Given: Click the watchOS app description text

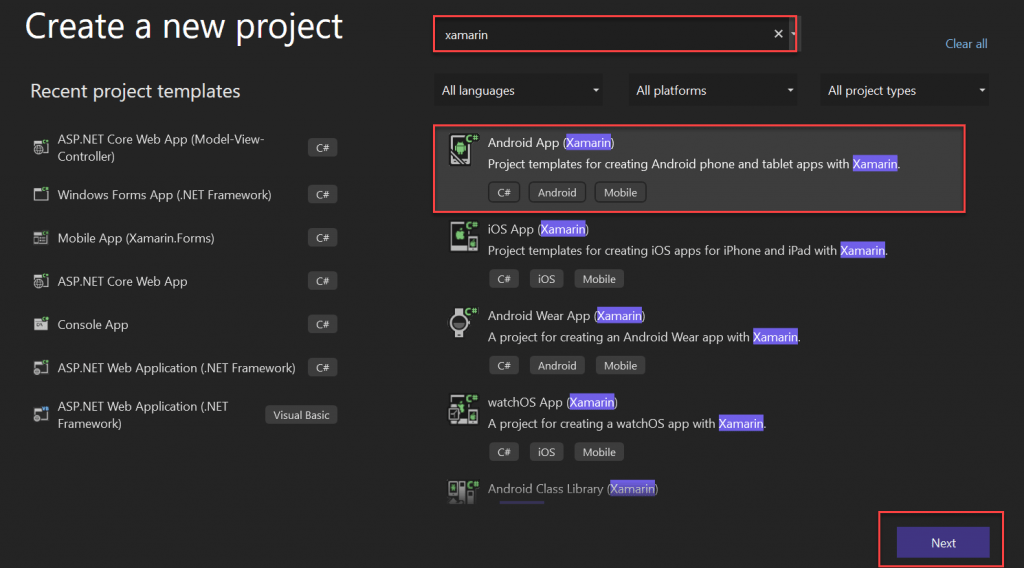Looking at the screenshot, I should 627,424.
